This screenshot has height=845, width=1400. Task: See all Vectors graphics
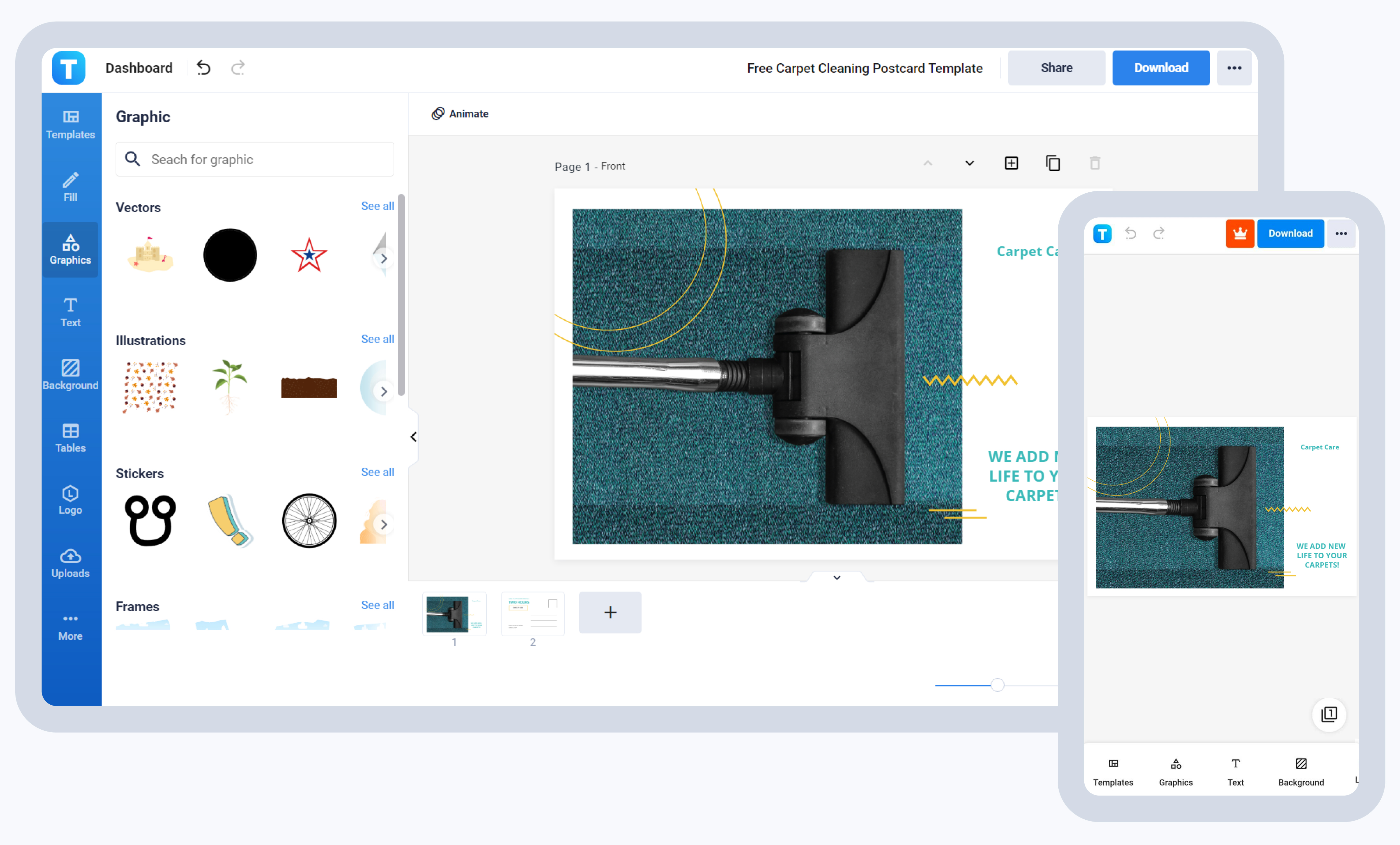377,206
